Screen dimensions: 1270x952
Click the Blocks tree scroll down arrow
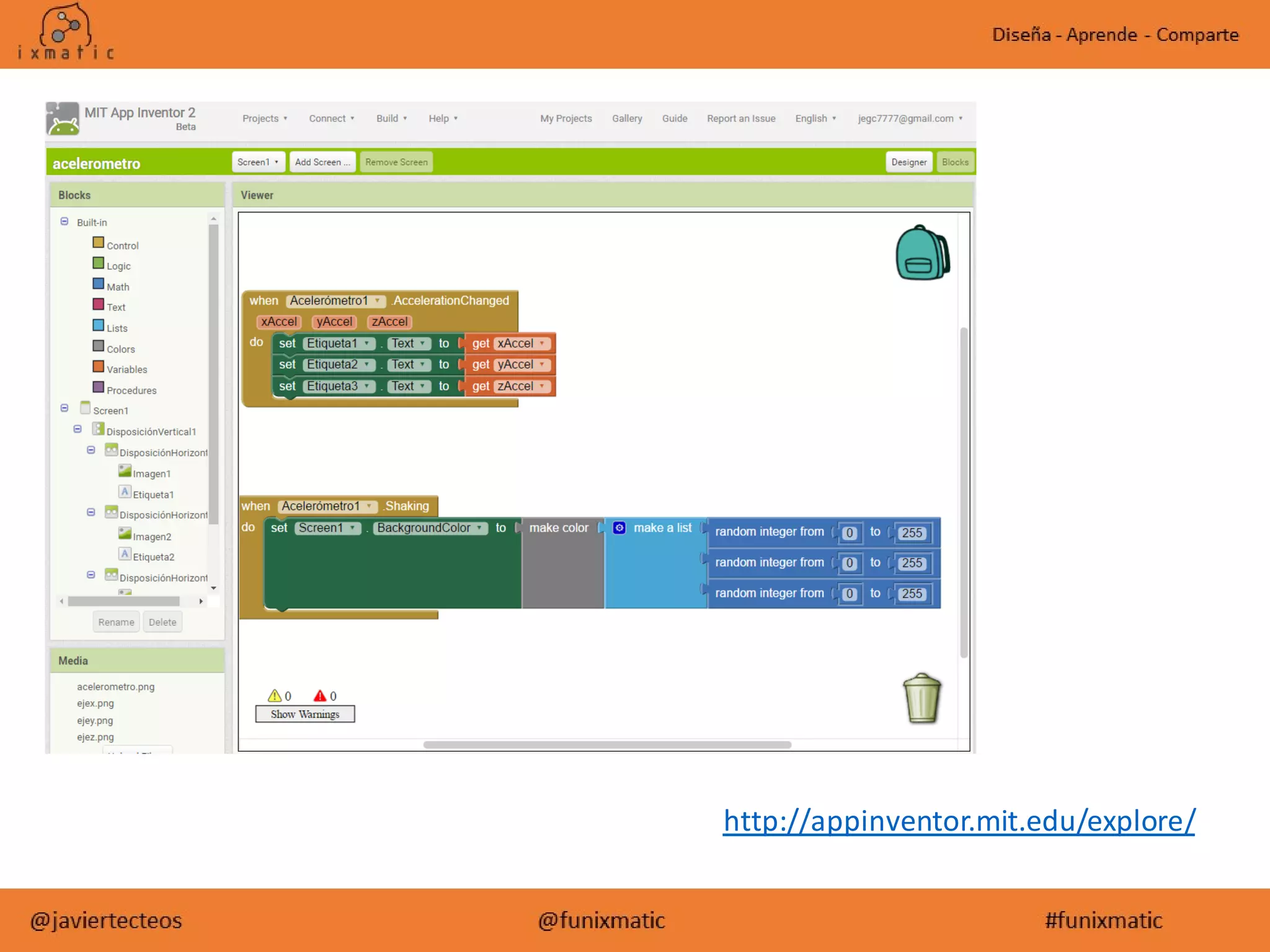click(x=213, y=588)
